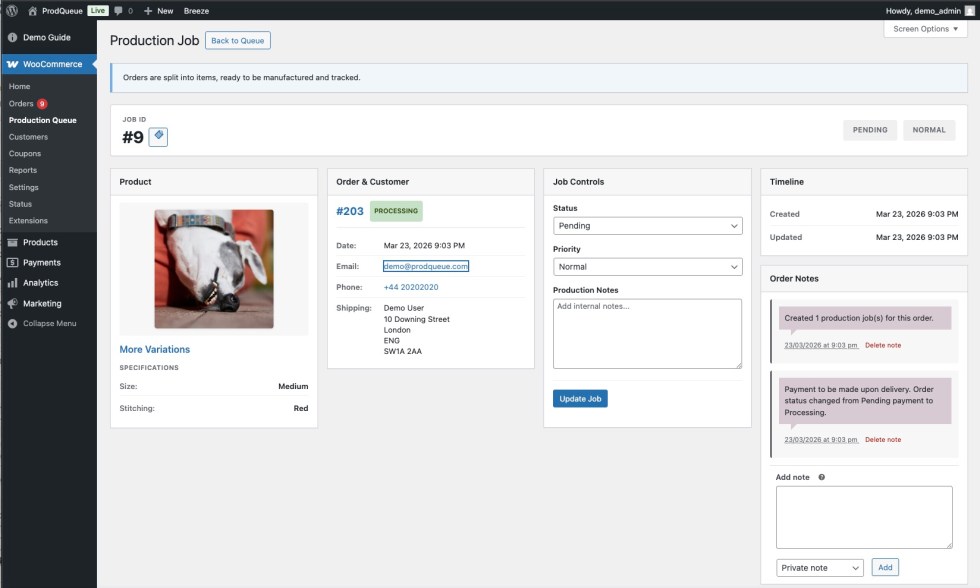Click the product thumbnail image
The height and width of the screenshot is (588, 980).
click(214, 269)
